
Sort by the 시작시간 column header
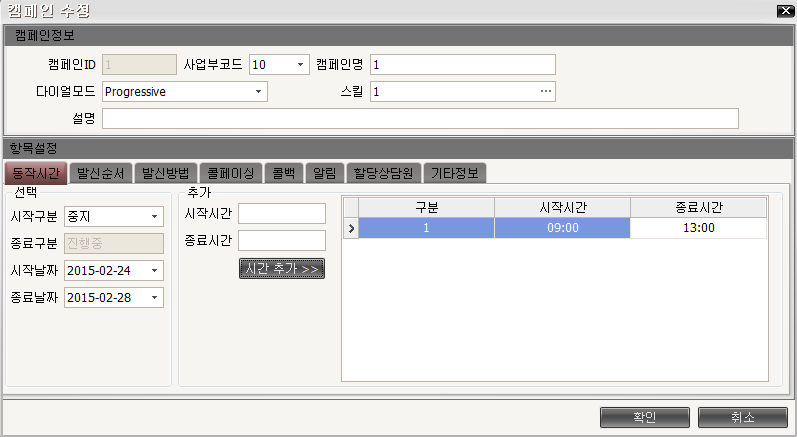562,207
